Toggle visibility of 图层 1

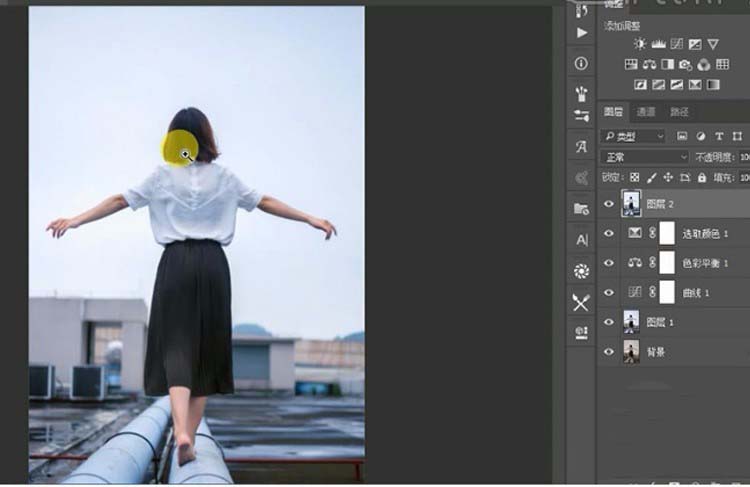tap(608, 322)
